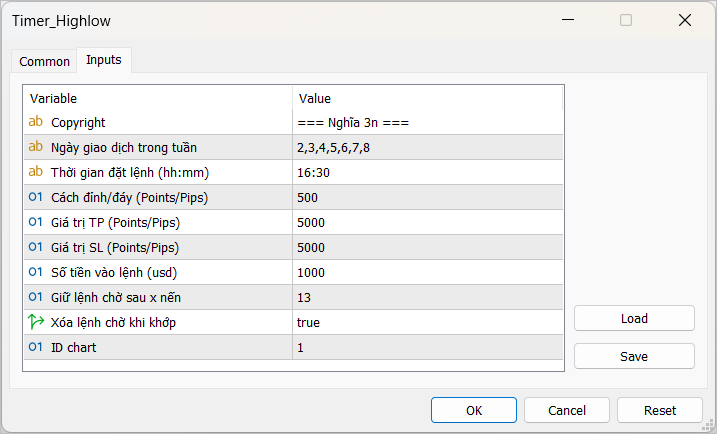Select the Inputs tab
The width and height of the screenshot is (717, 434).
click(104, 60)
